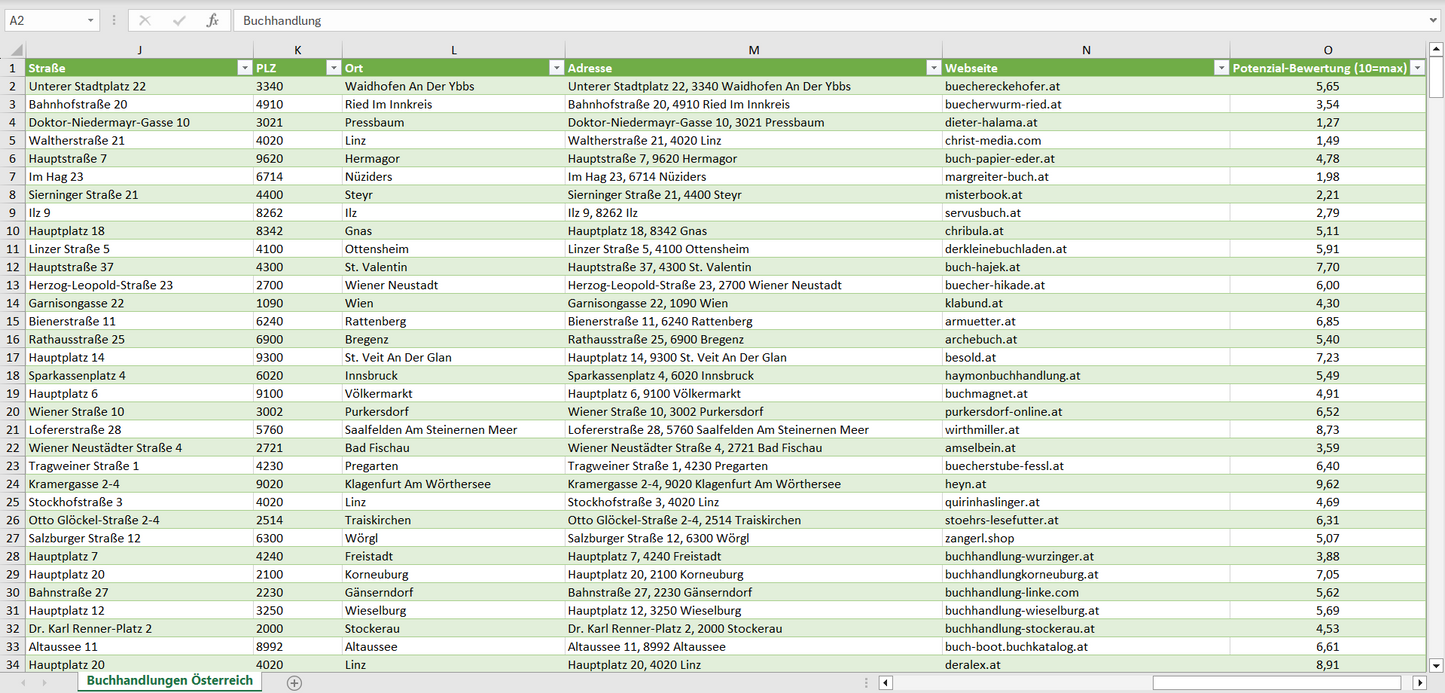Expand the formula bar with the chevron

point(1434,20)
